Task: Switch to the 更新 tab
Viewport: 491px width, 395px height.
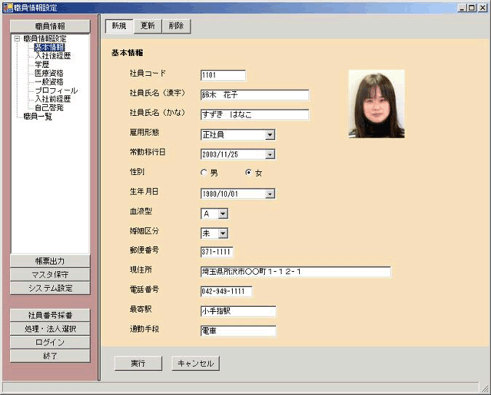Action: click(148, 26)
